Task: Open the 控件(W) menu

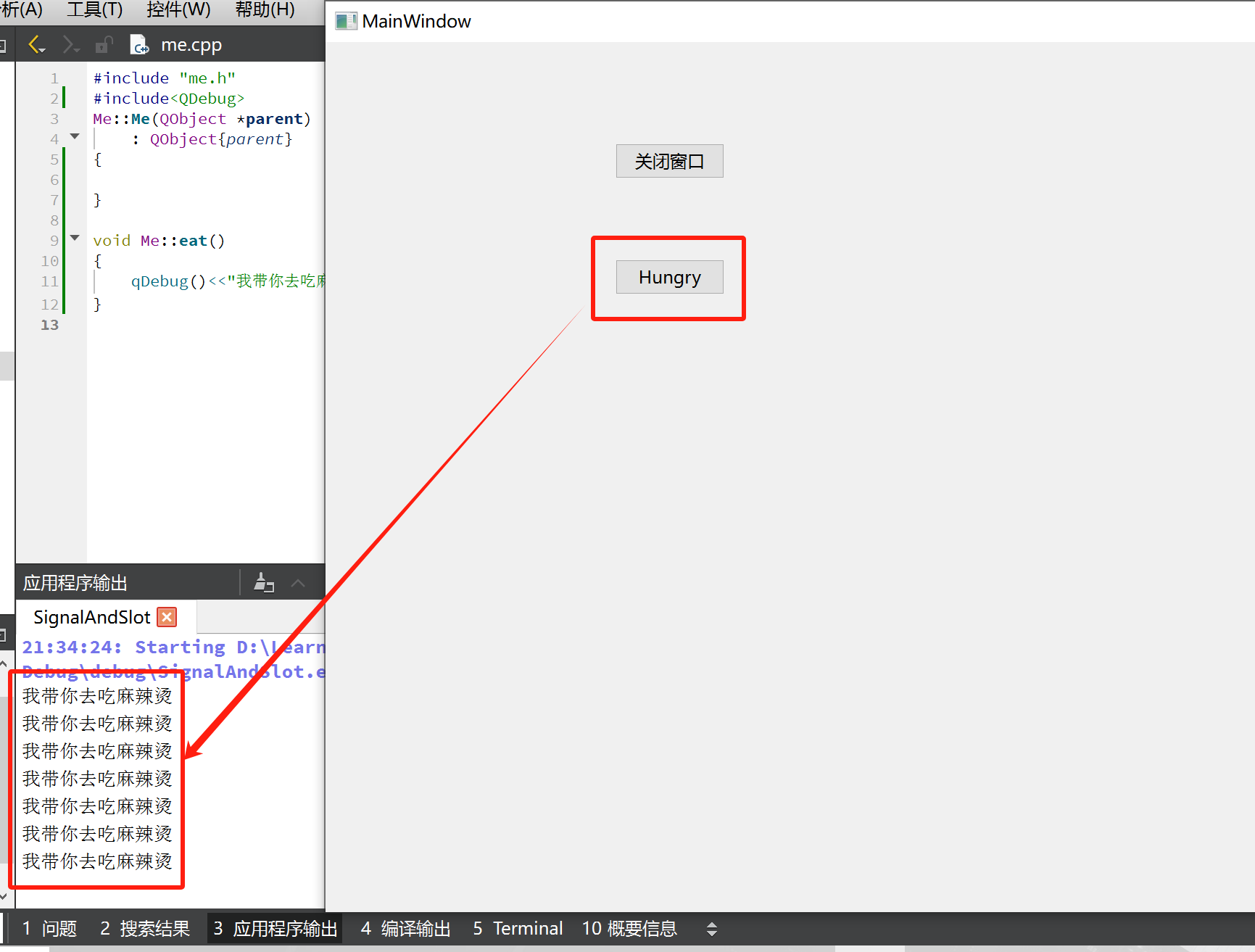Action: 178,10
